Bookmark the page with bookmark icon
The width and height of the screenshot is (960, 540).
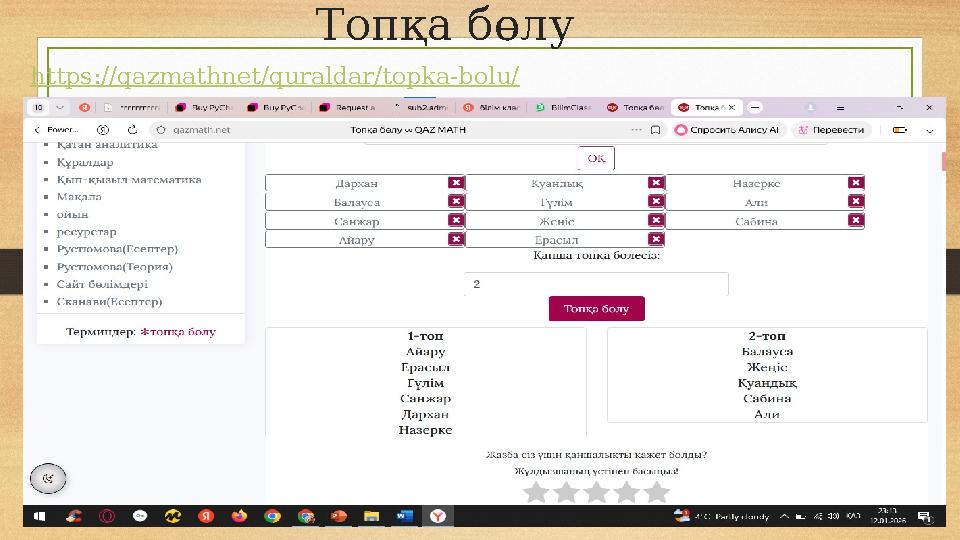(x=655, y=130)
